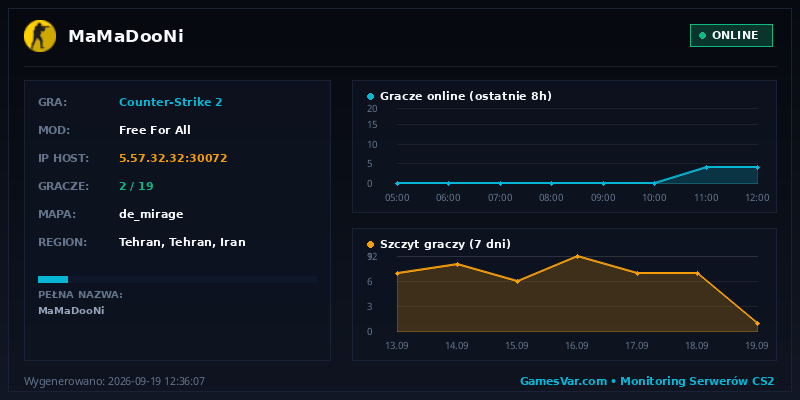Click the IP host 5.57.32.32:30072

tap(173, 158)
